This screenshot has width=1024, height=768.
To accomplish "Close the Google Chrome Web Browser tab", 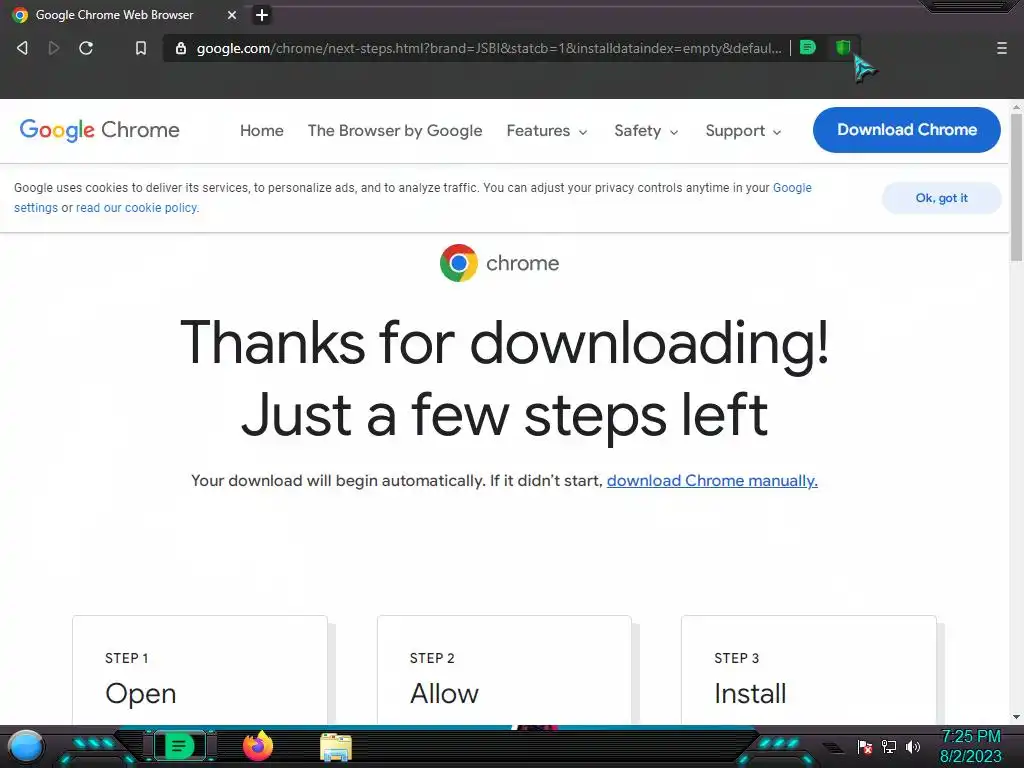I will [x=232, y=15].
